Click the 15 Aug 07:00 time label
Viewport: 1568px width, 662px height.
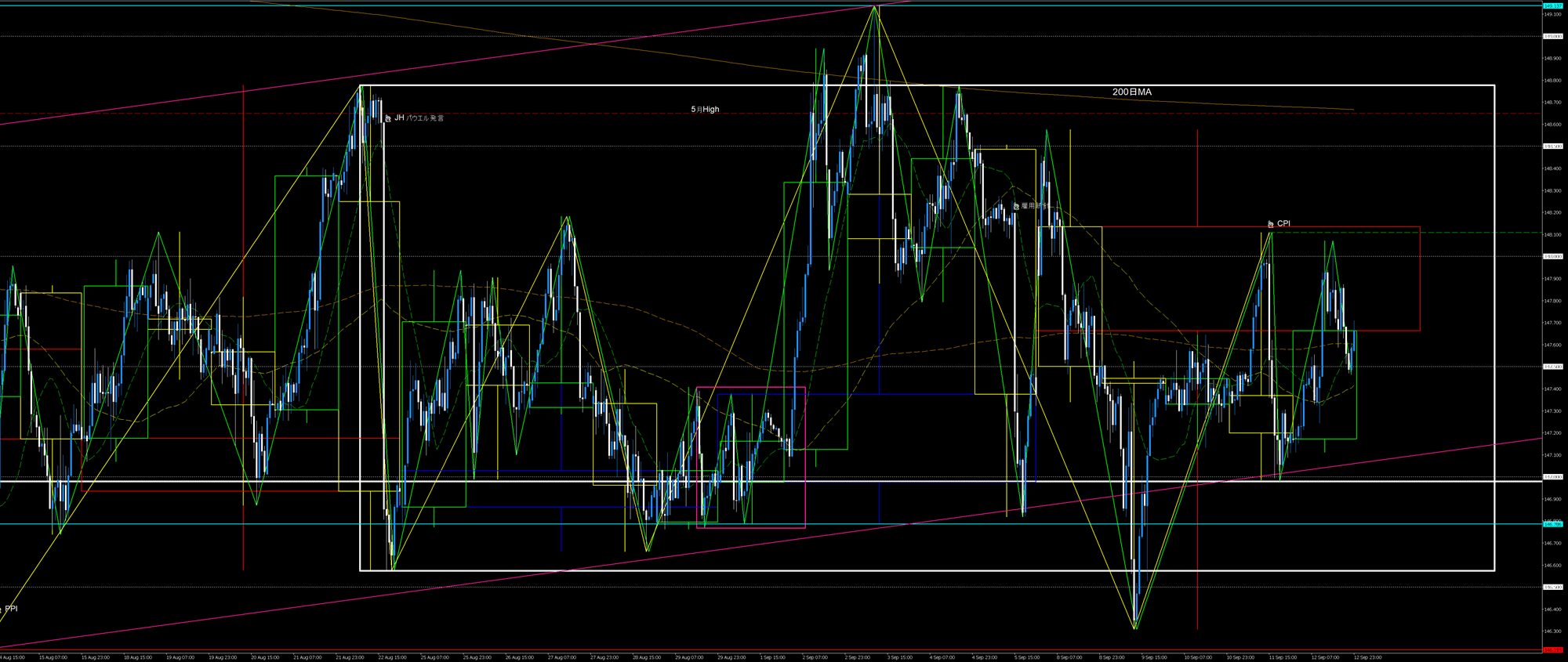53,657
